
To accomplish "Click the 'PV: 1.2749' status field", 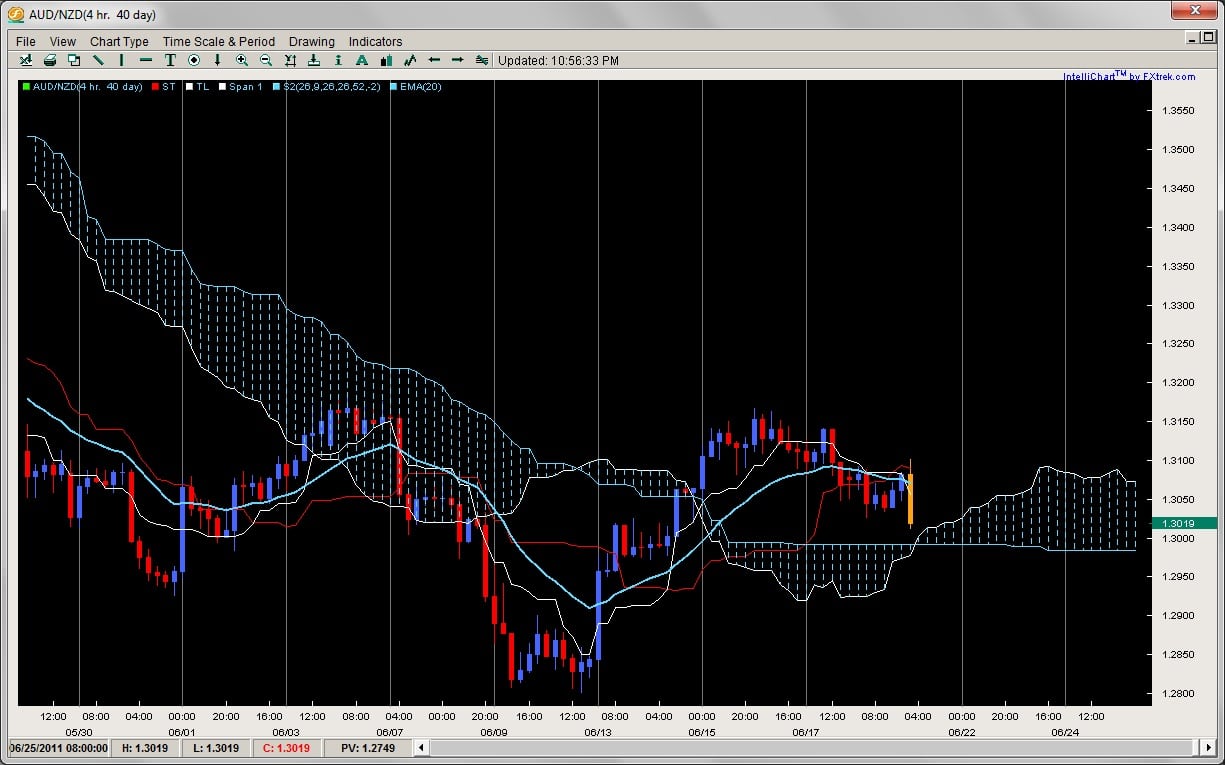I will click(x=366, y=748).
